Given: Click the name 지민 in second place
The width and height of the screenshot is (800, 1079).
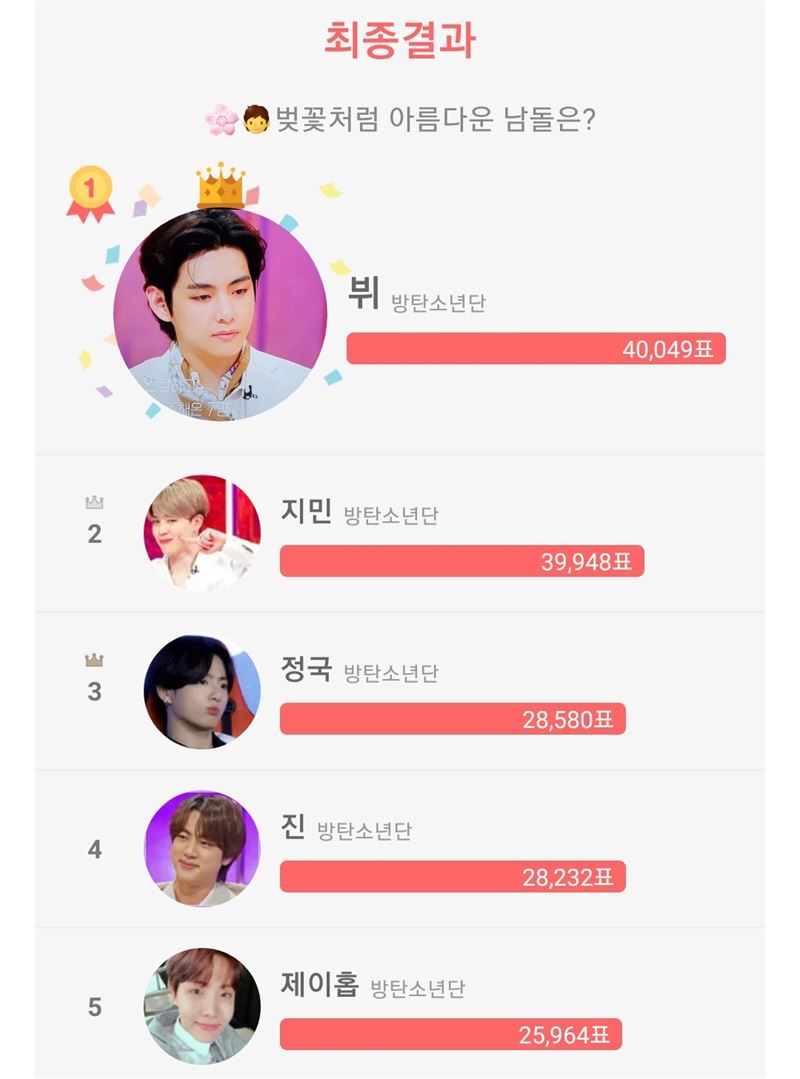Looking at the screenshot, I should [x=306, y=512].
